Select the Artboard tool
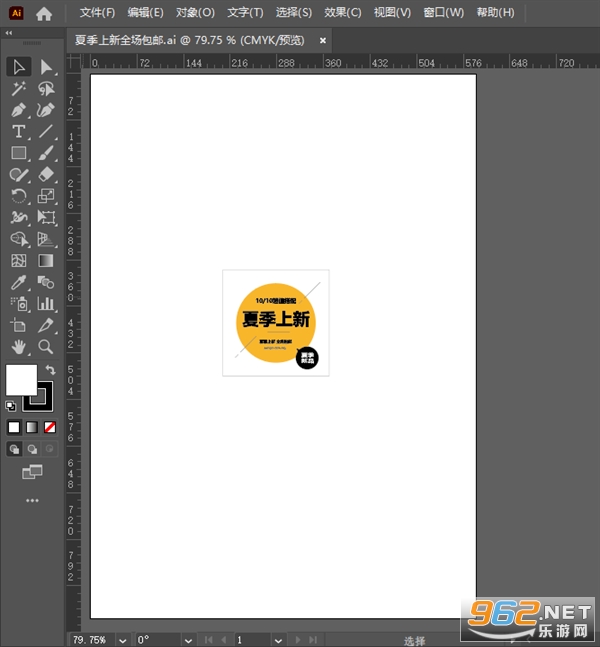 (x=19, y=325)
